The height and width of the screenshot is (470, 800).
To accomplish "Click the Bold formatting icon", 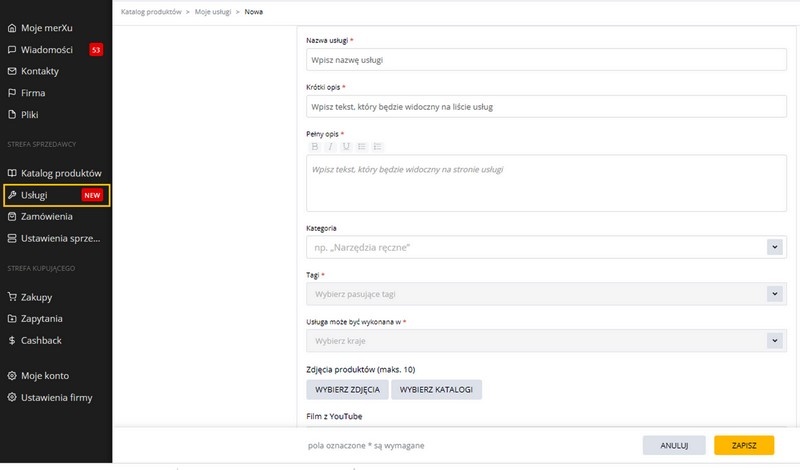I will pyautogui.click(x=315, y=146).
